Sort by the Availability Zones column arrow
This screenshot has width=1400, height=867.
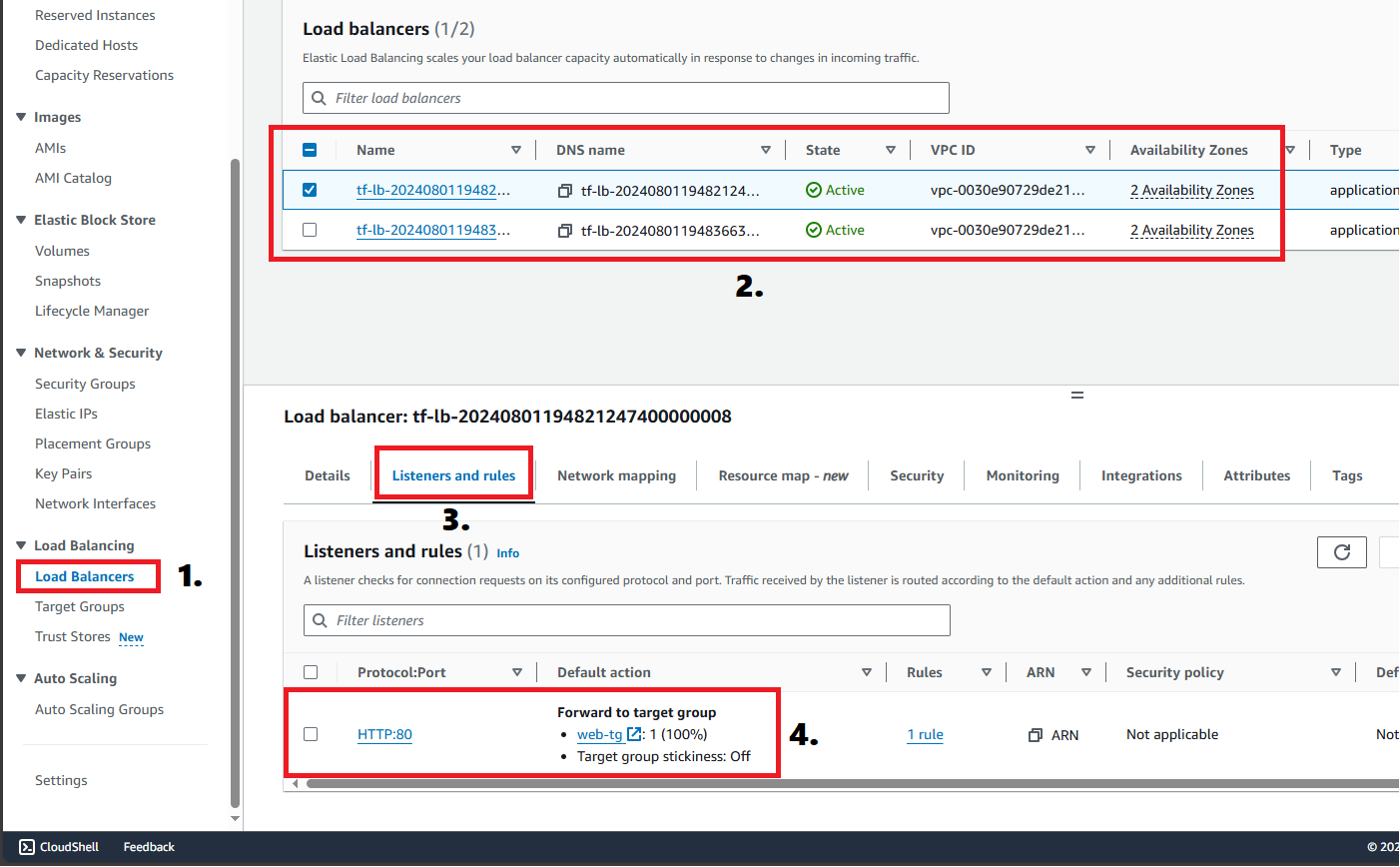click(x=1290, y=150)
